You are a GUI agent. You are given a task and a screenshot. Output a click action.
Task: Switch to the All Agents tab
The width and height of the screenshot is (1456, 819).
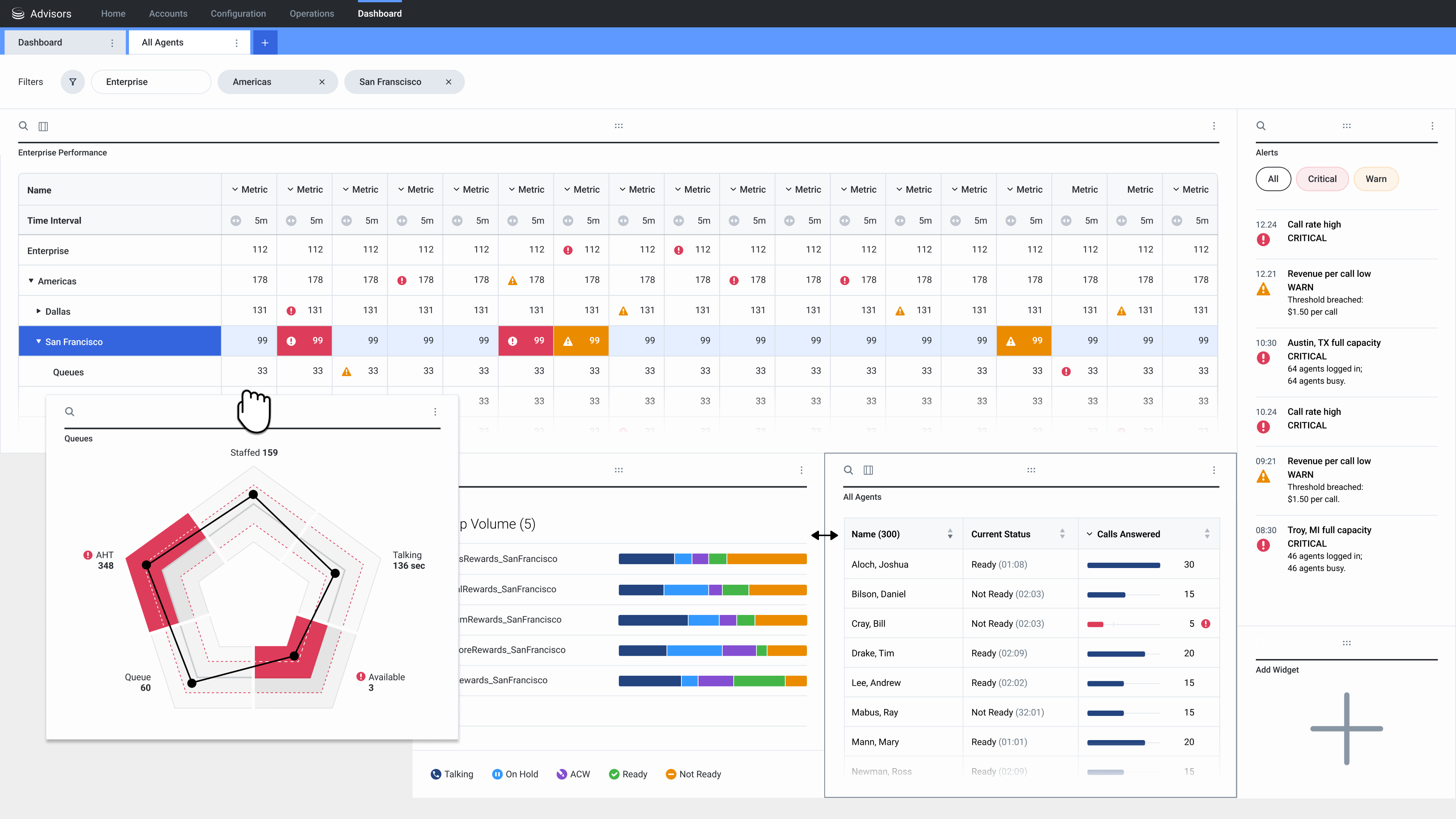pos(163,43)
